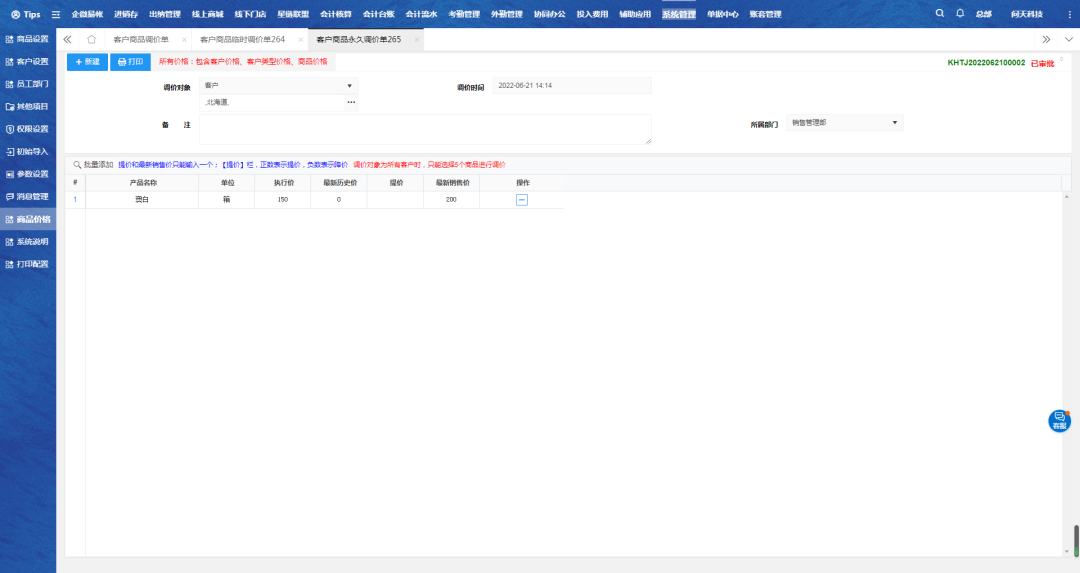
Task: Expand the tab list chevron at far right
Action: click(1067, 39)
